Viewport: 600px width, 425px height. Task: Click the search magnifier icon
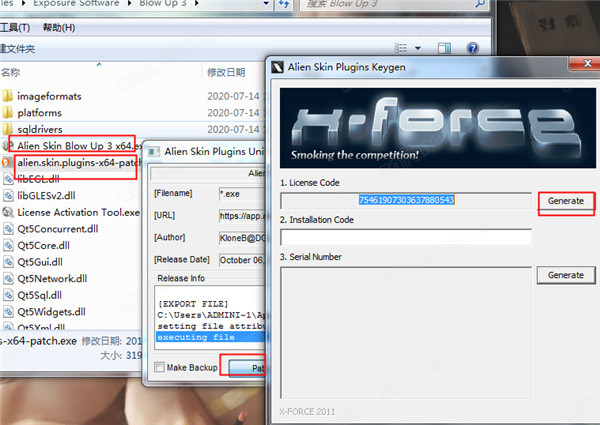click(x=480, y=4)
